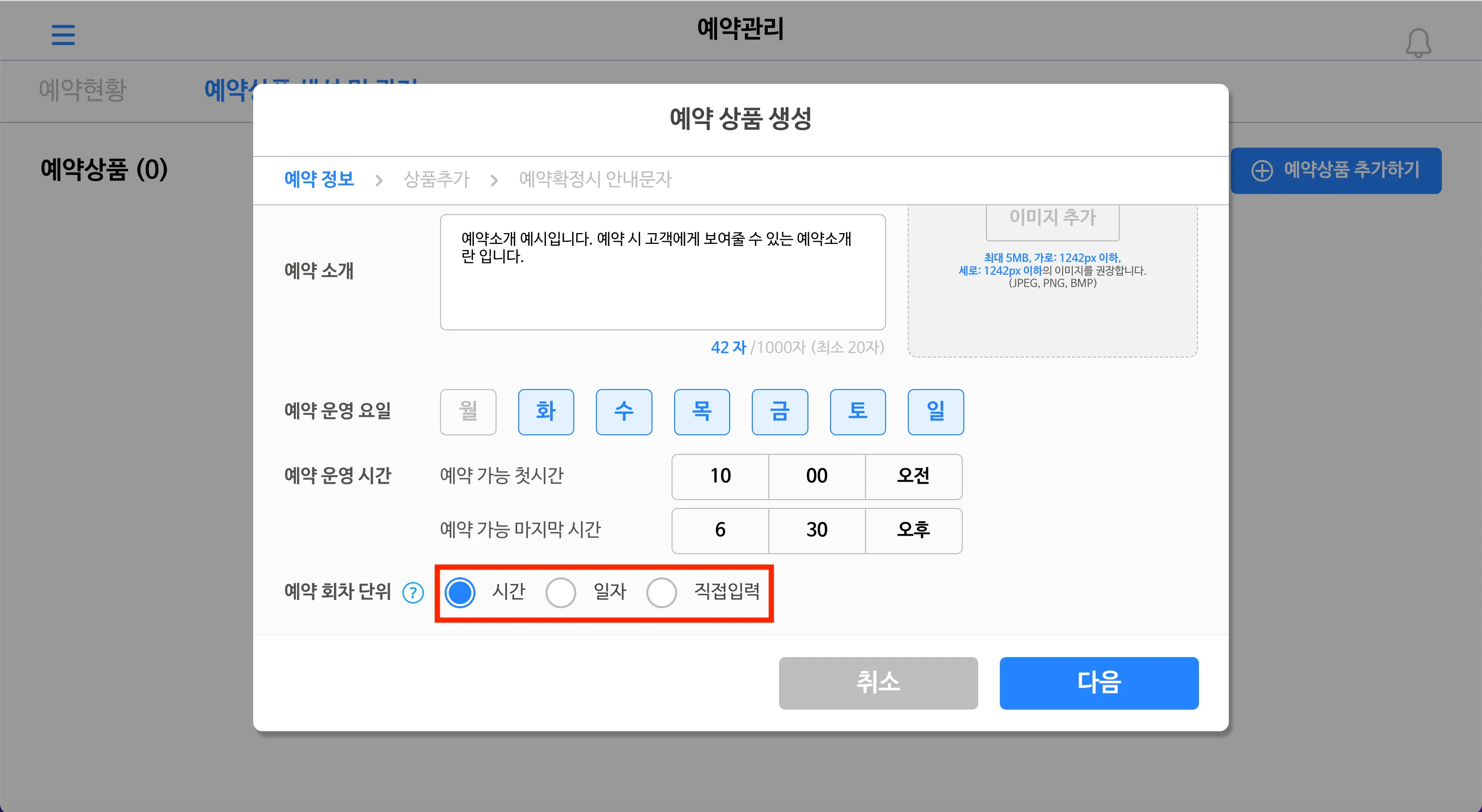The image size is (1482, 812).
Task: Switch to 예약현황 tab
Action: pyautogui.click(x=82, y=90)
